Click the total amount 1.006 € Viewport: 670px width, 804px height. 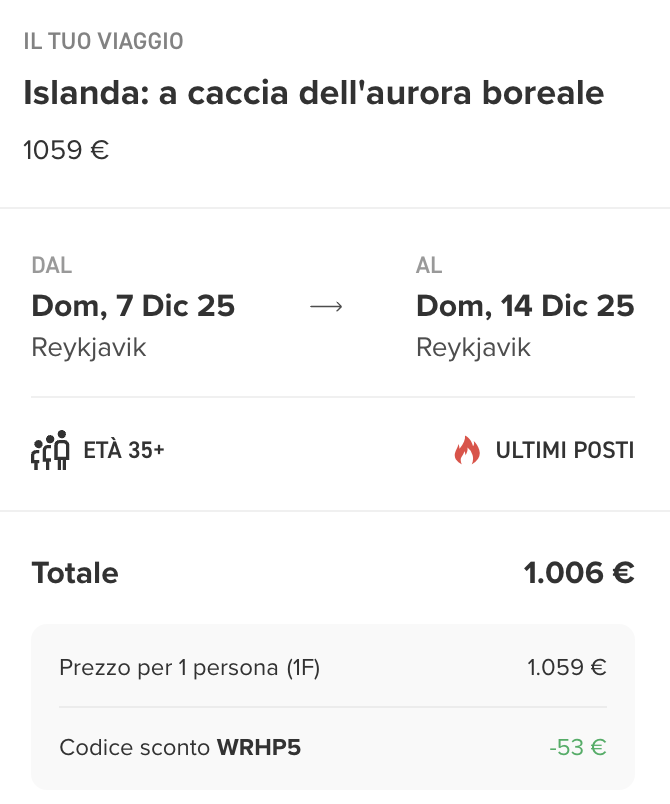point(579,573)
